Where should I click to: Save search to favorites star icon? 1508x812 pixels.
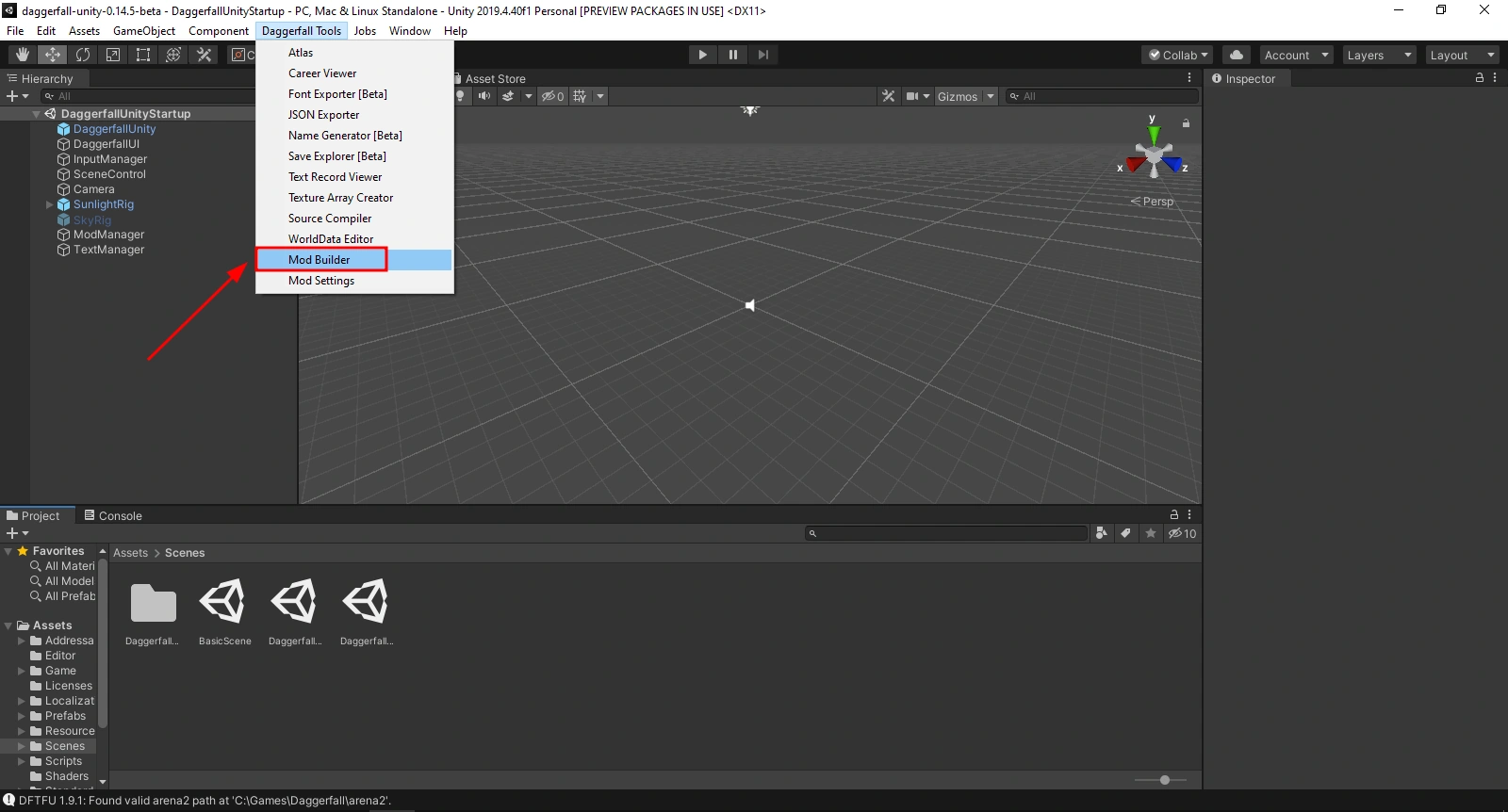click(1151, 533)
